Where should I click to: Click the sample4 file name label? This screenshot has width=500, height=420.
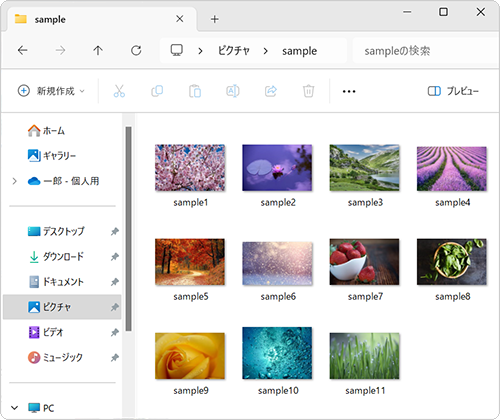click(x=453, y=202)
